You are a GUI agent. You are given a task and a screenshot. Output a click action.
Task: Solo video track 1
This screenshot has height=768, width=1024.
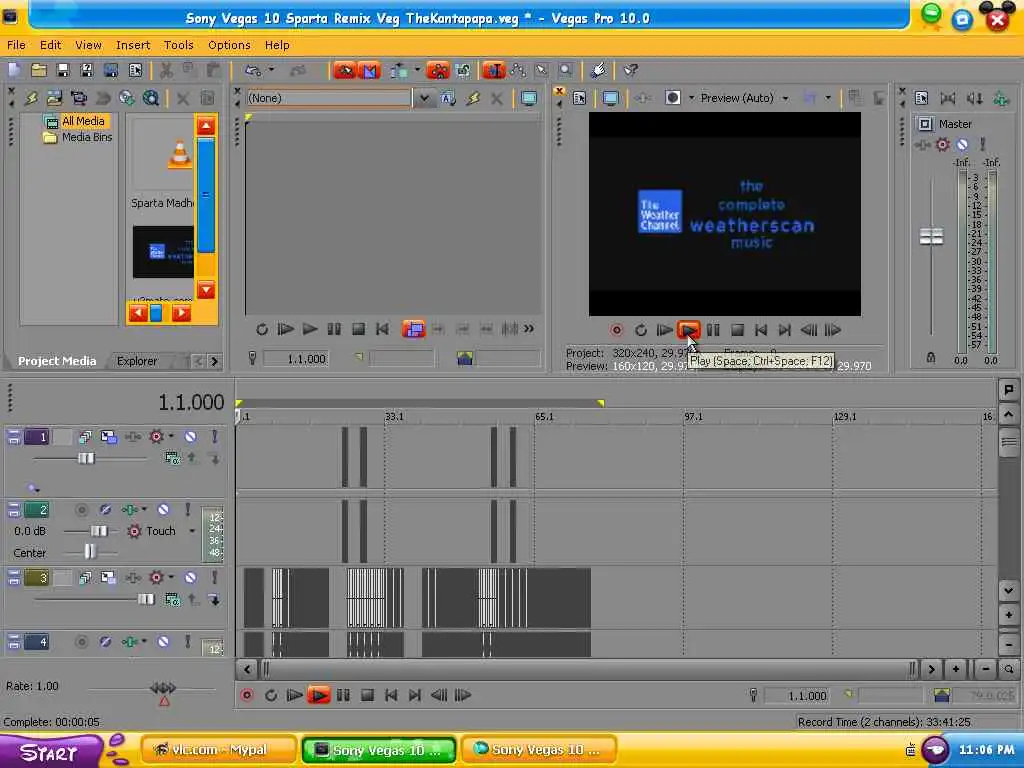coord(214,437)
